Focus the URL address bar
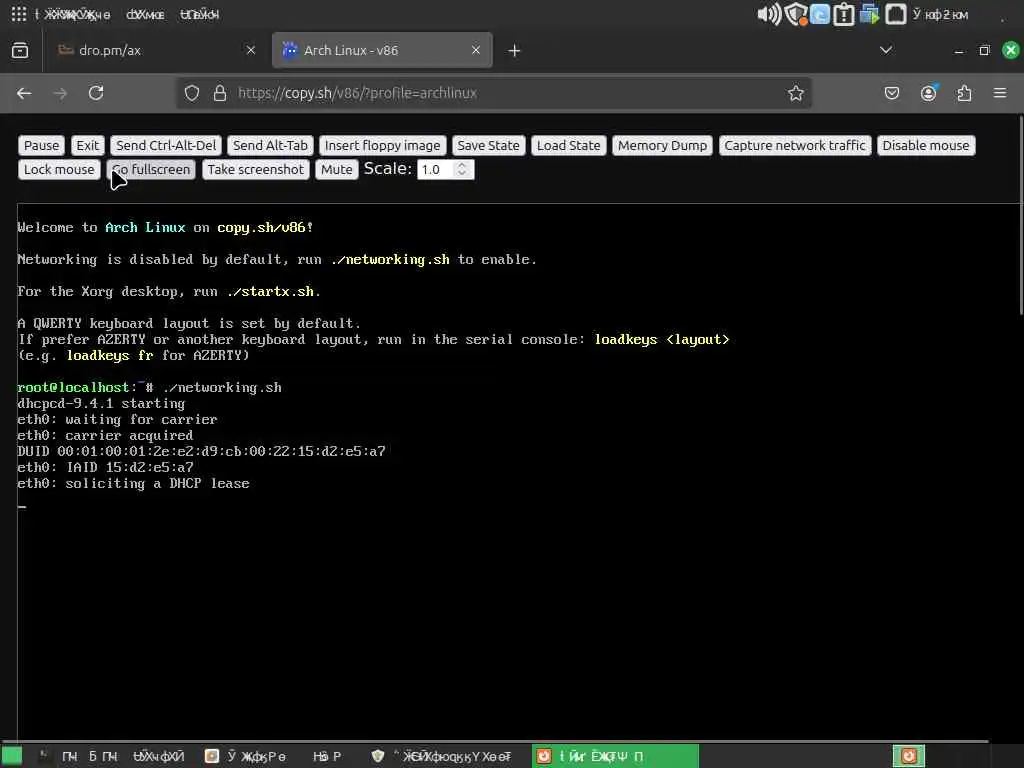 (x=493, y=93)
